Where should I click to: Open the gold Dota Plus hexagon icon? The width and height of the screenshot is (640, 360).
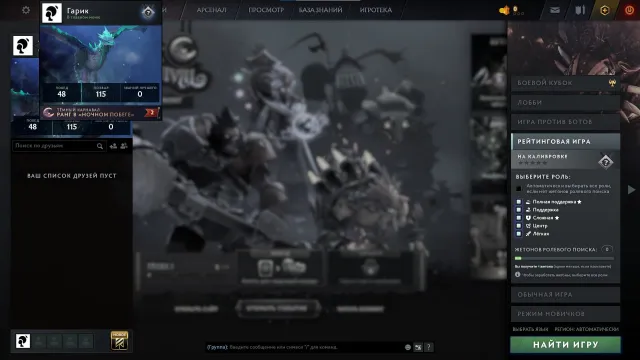605,10
